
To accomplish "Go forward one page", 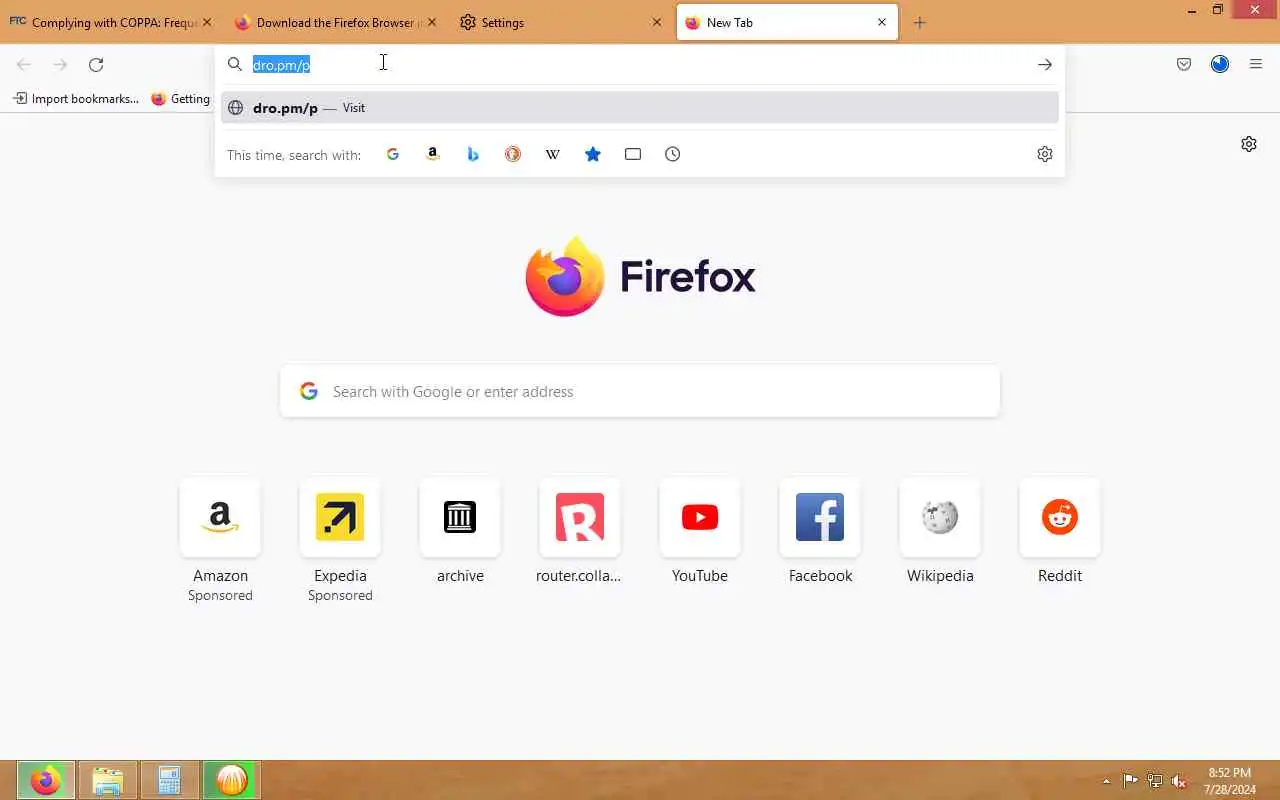I will pos(60,64).
